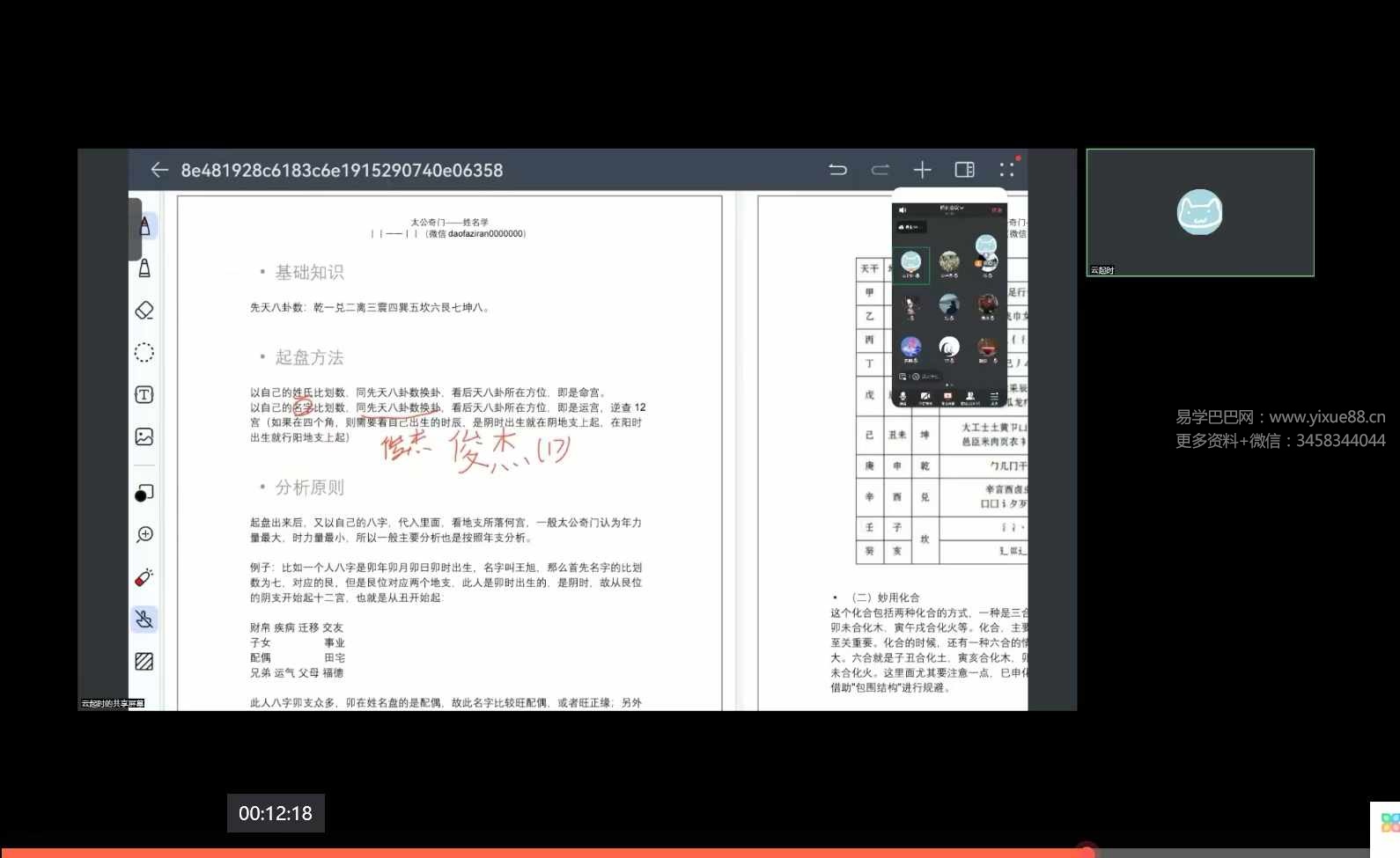Image resolution: width=1400 pixels, height=858 pixels.
Task: Go back using the arrow beside the filename
Action: [x=159, y=170]
